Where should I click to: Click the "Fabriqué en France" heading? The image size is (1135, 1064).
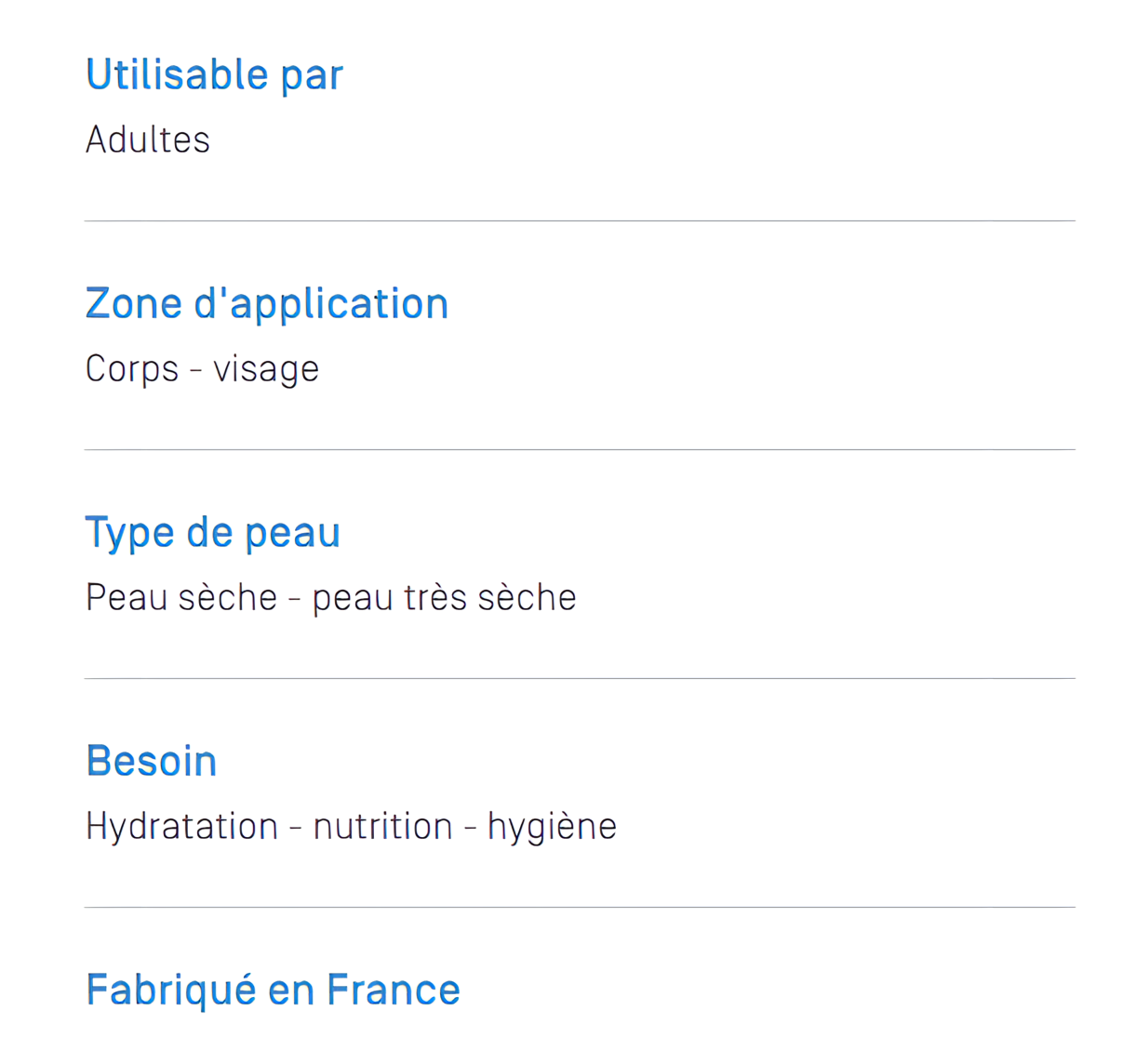[273, 991]
